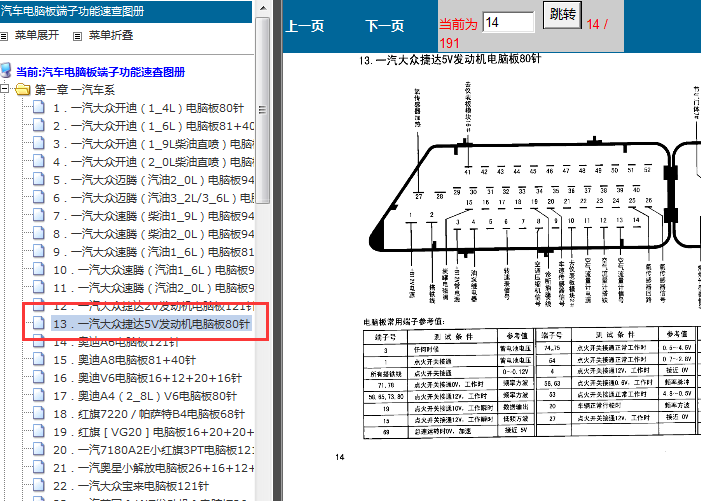Screen dimensions: 701x501
Task: Go to next page with 下一页
Action: click(384, 26)
